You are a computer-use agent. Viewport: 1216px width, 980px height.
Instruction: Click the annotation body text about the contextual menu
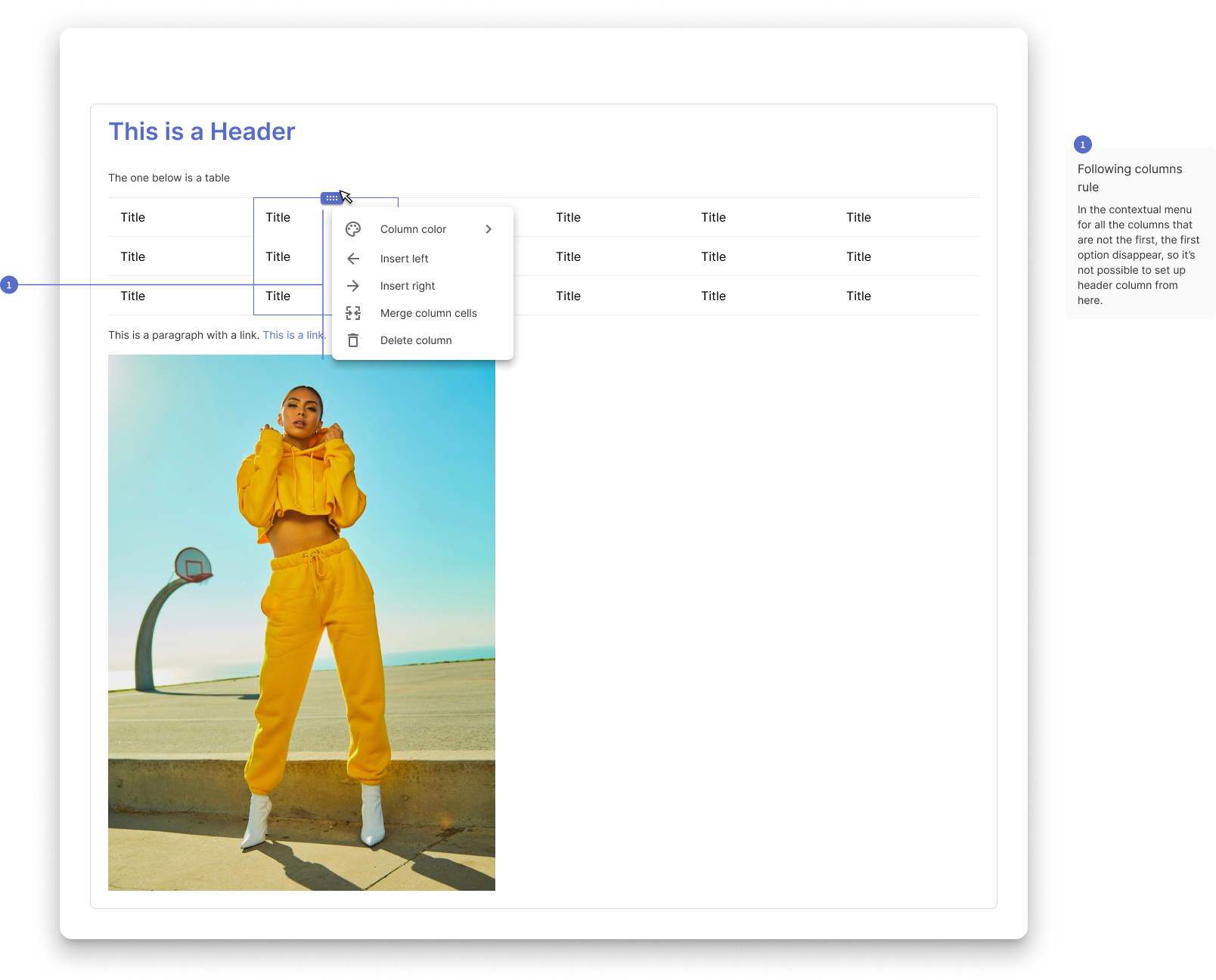(x=1138, y=255)
